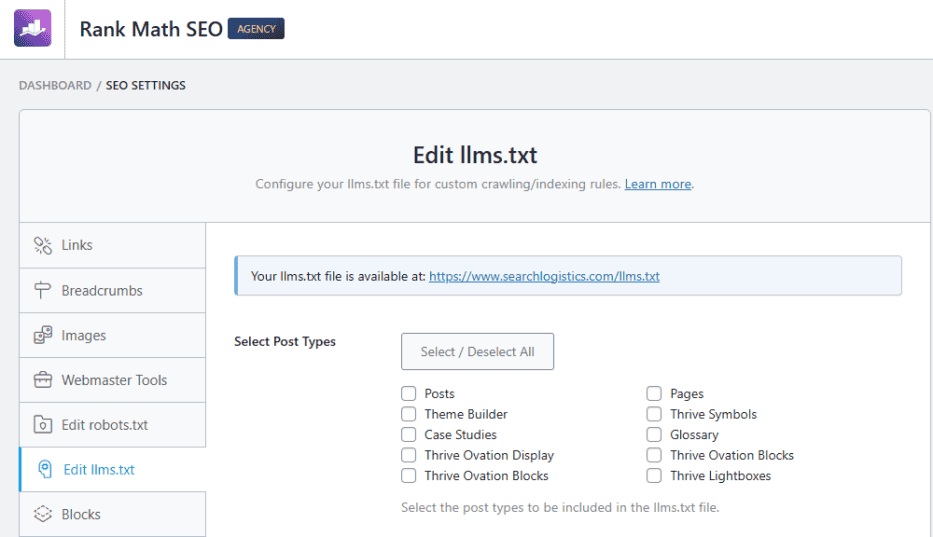Check the Theme Builder post type

pos(408,414)
